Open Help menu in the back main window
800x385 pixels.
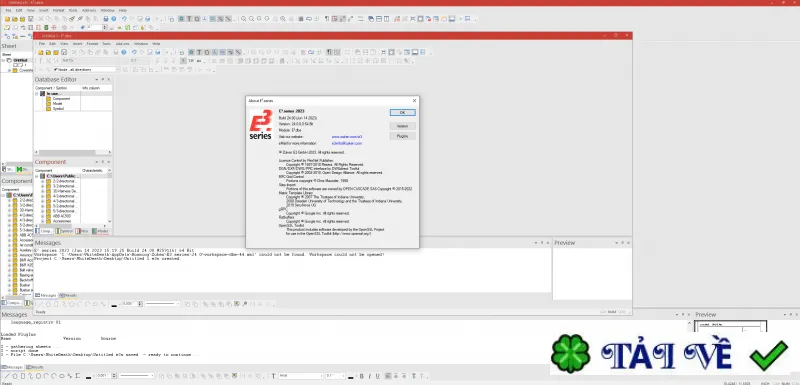123,10
